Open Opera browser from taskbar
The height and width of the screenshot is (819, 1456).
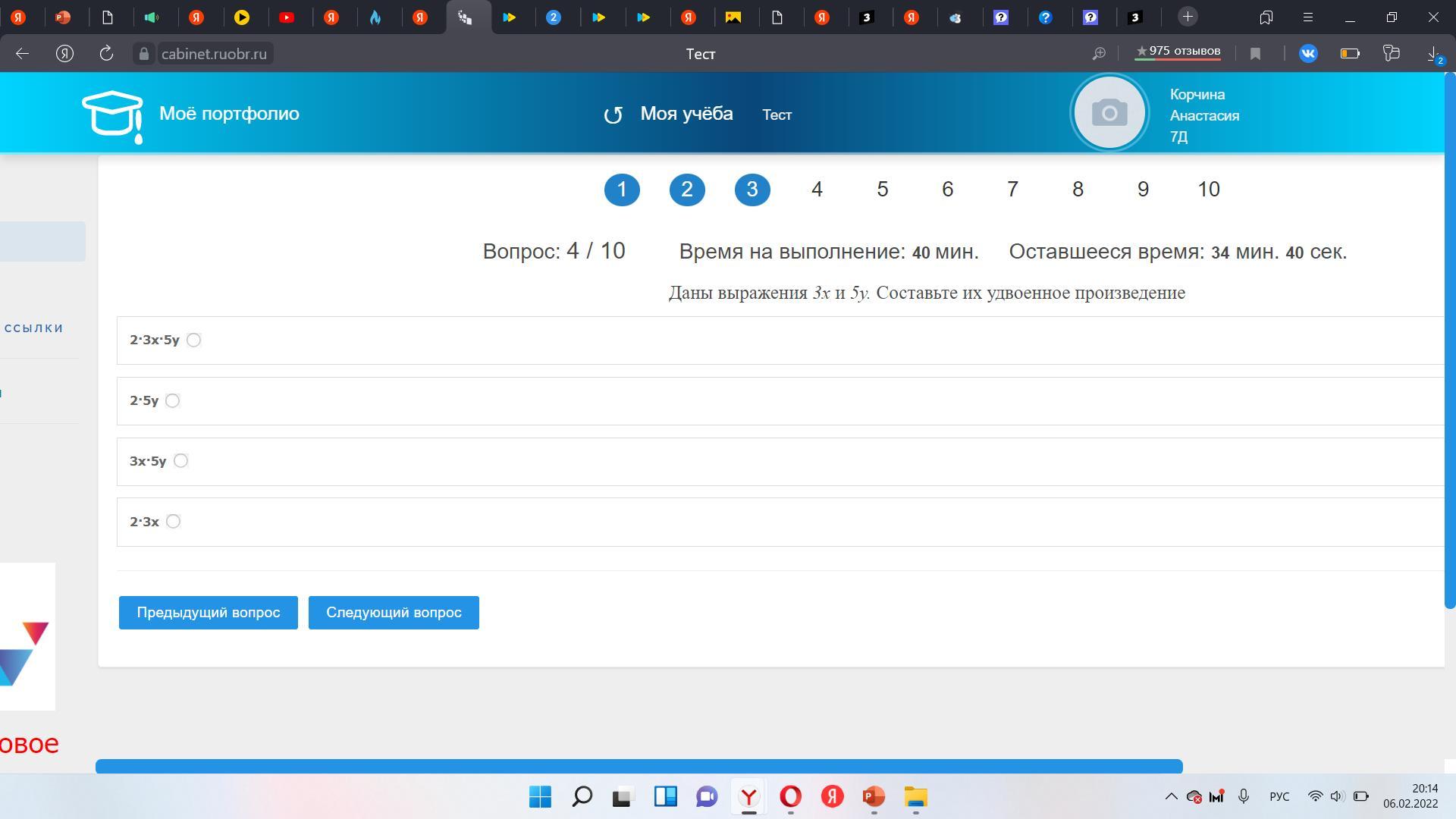click(x=790, y=797)
